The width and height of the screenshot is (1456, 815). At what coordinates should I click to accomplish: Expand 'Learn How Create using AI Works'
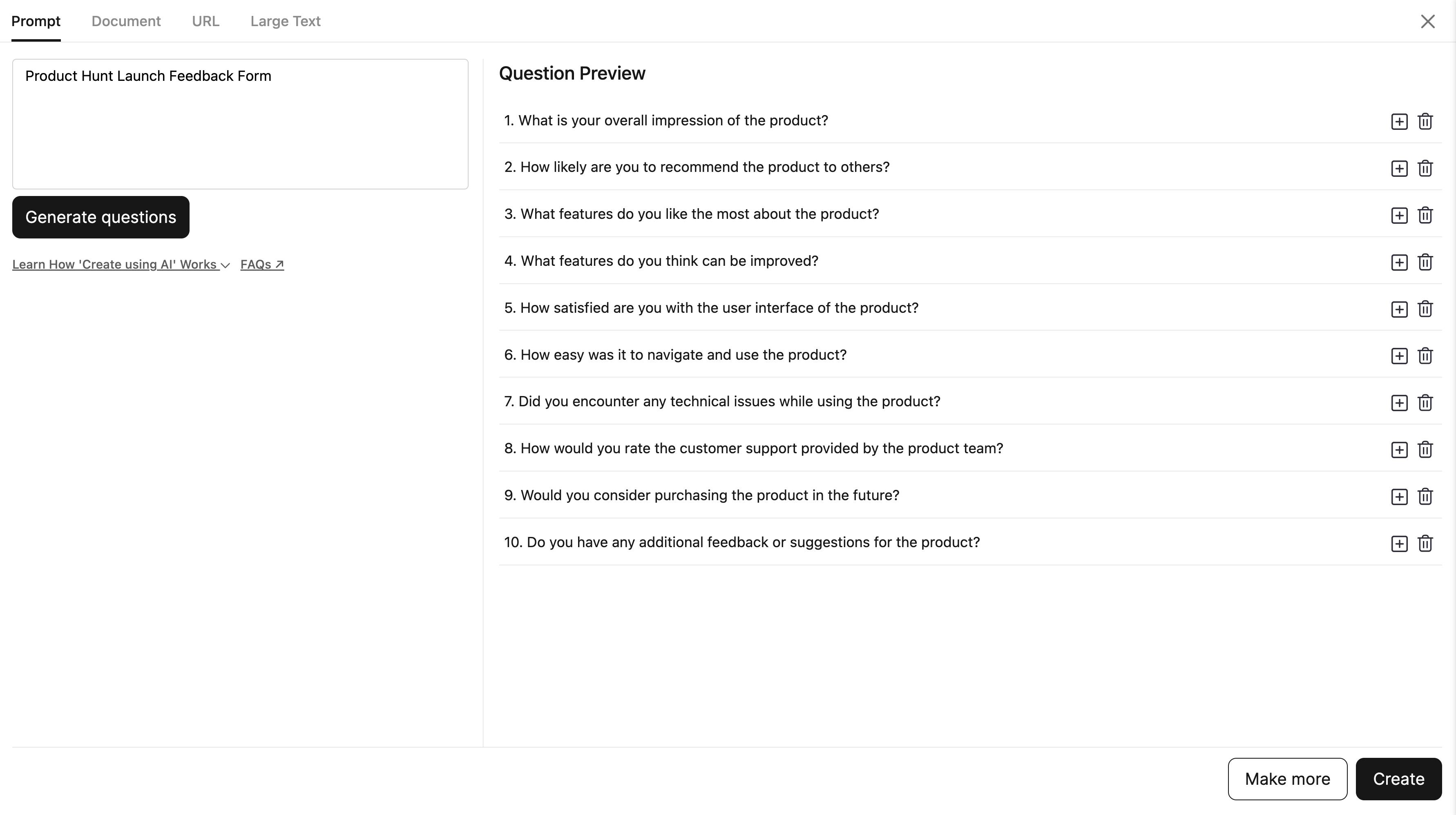[121, 264]
